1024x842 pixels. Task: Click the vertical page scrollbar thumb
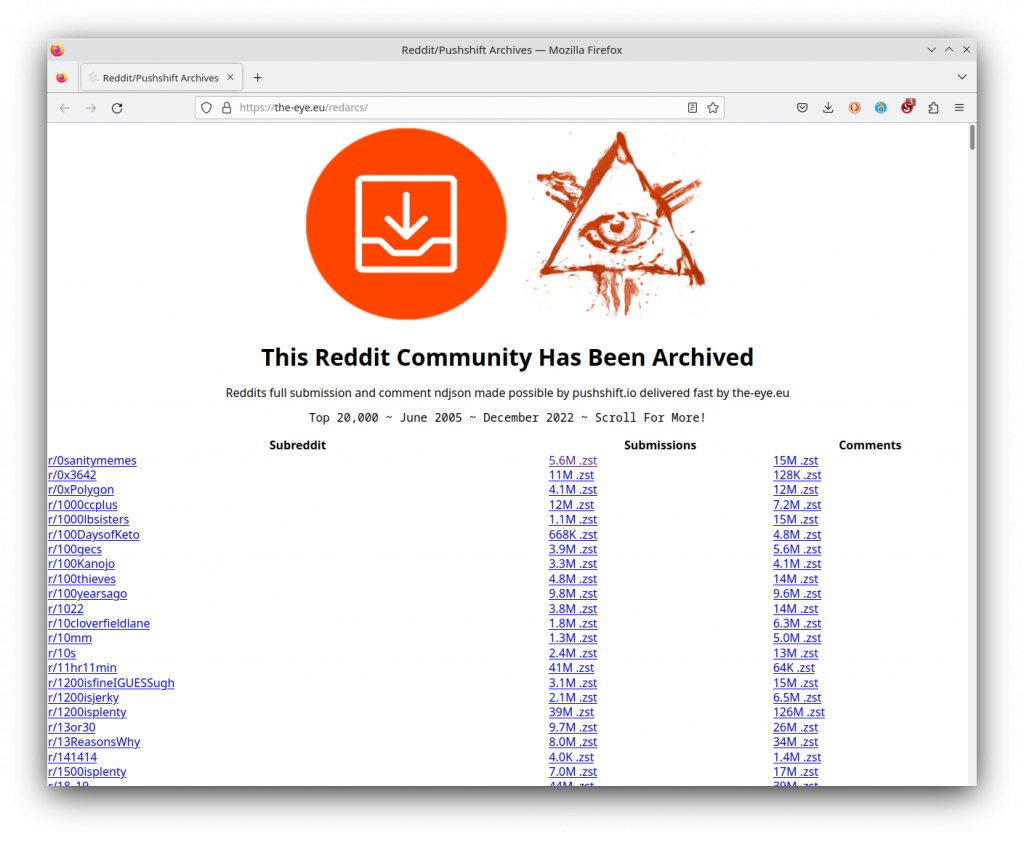tap(972, 137)
